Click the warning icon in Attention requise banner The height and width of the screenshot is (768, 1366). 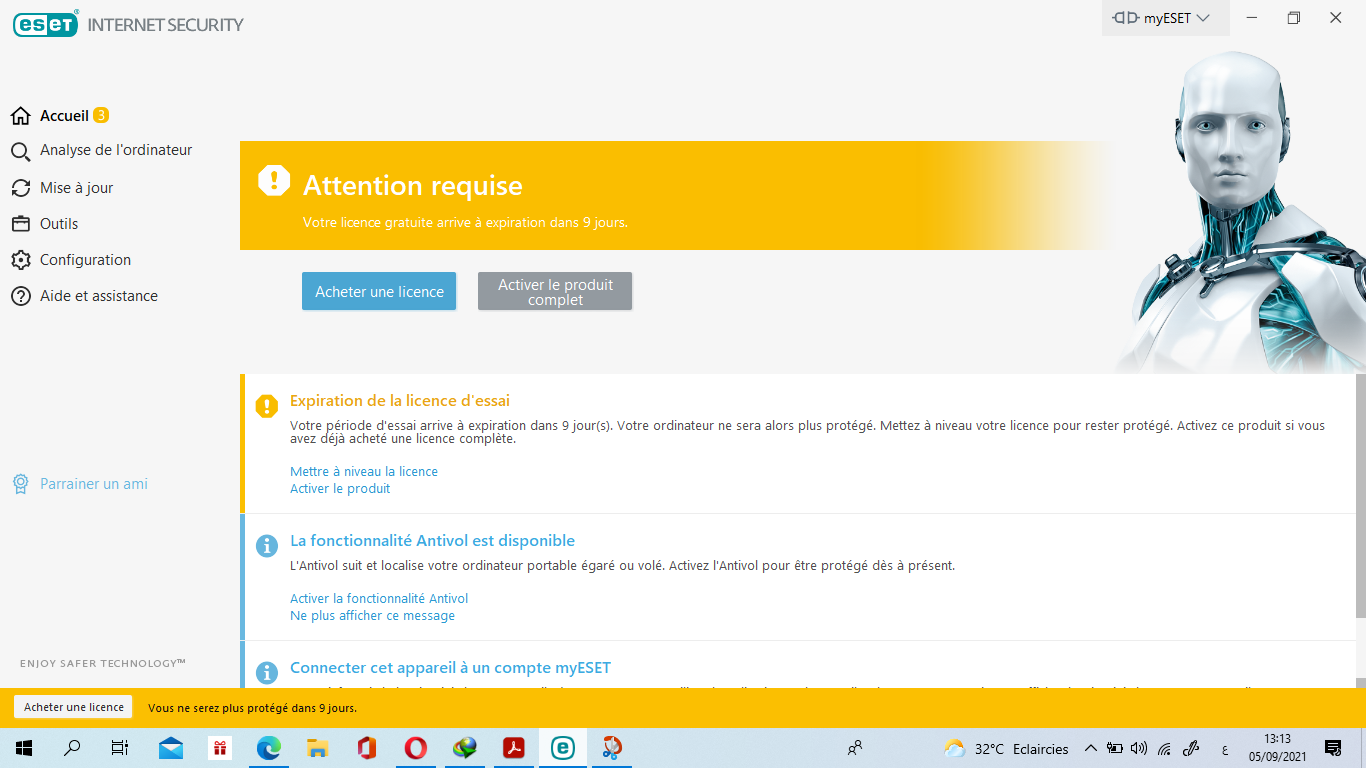coord(274,180)
